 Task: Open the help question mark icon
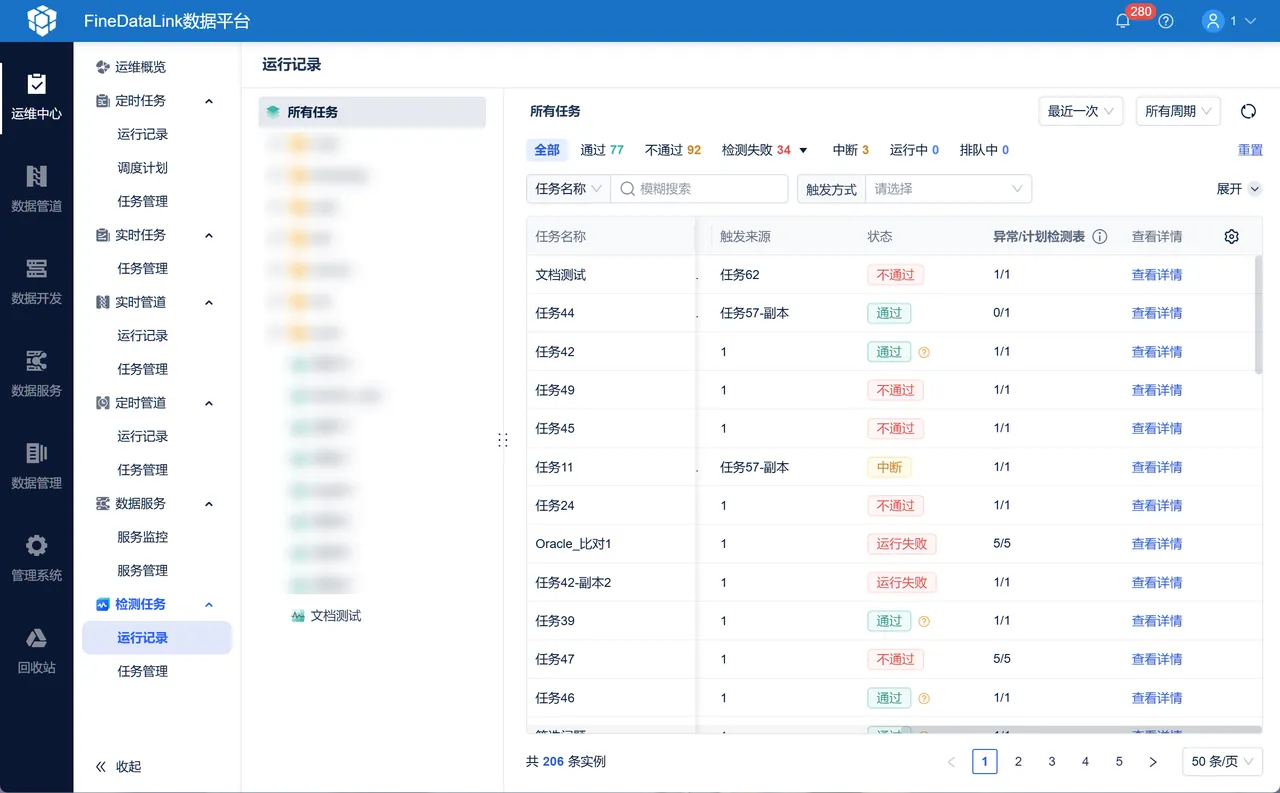point(1166,21)
